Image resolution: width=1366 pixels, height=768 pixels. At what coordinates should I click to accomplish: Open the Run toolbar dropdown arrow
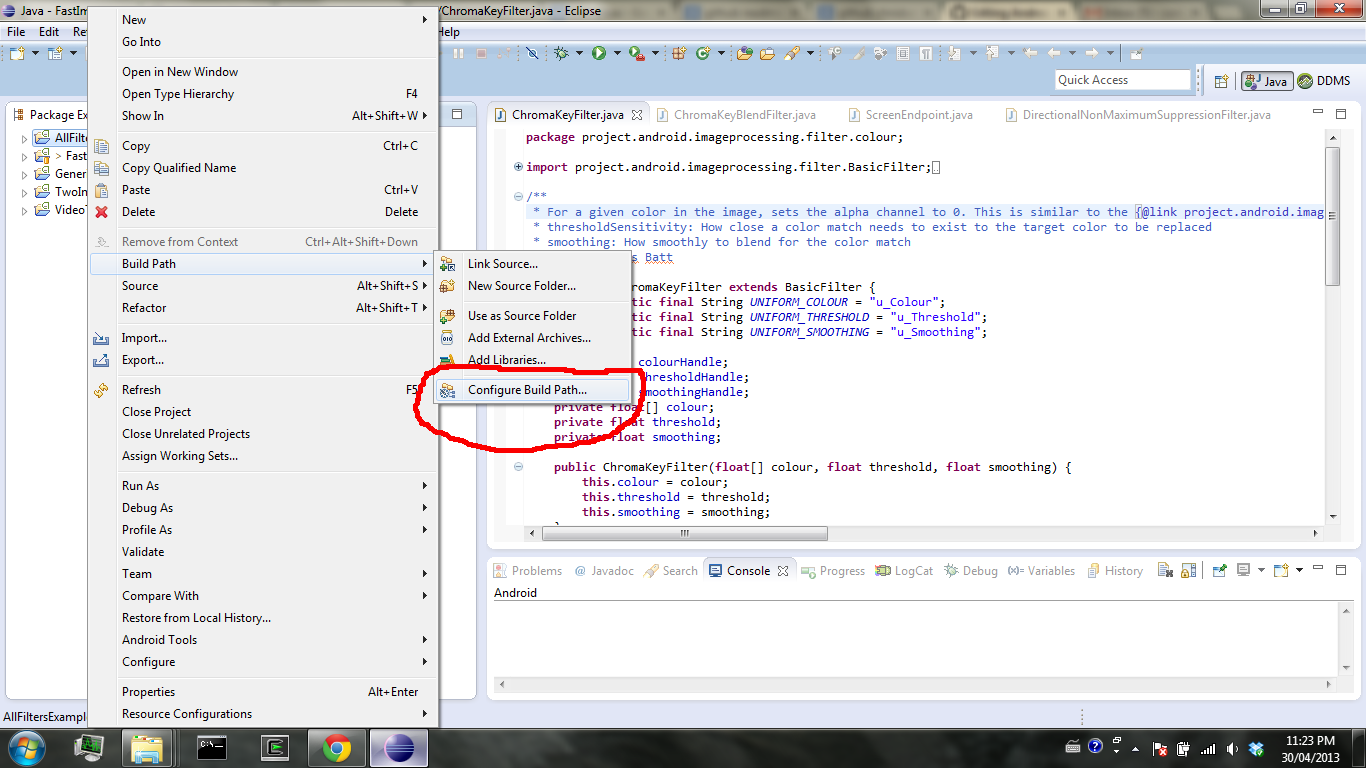(x=616, y=53)
